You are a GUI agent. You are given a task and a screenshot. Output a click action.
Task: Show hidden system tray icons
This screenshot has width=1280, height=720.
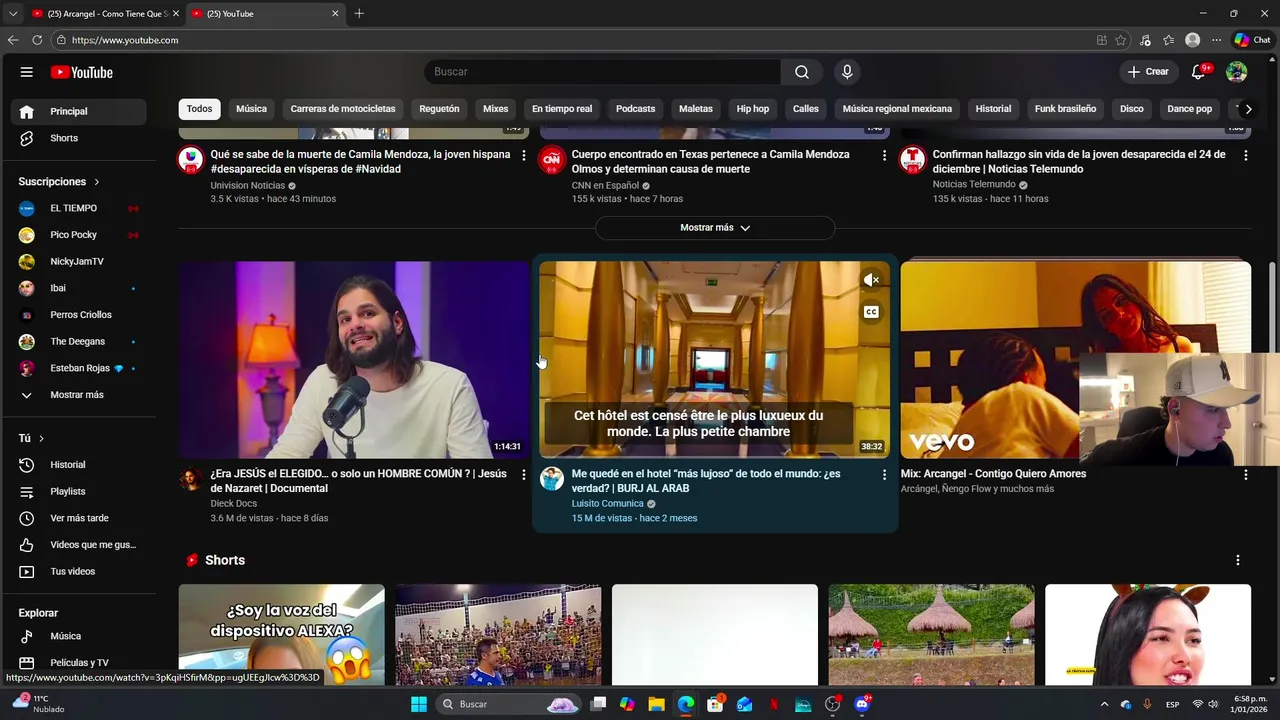(x=1104, y=704)
